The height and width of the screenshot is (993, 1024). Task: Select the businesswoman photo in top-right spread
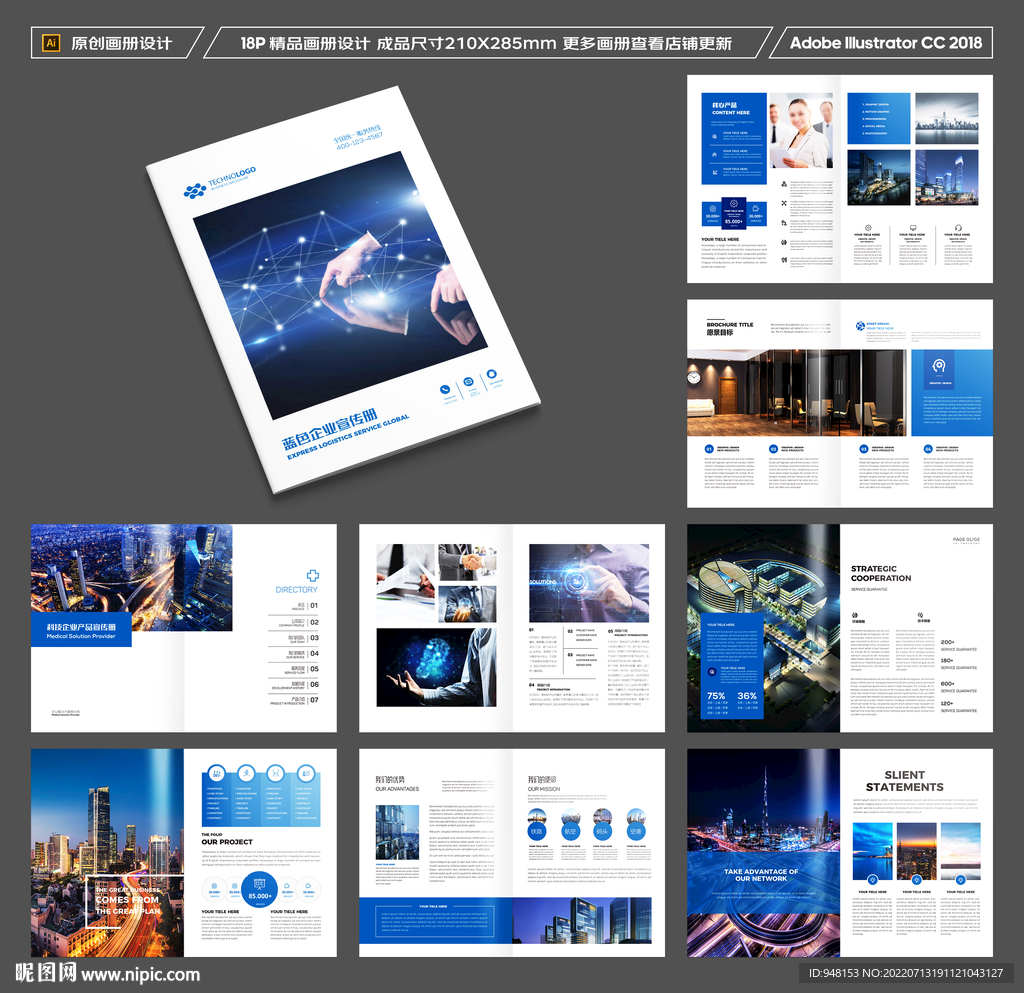point(801,131)
